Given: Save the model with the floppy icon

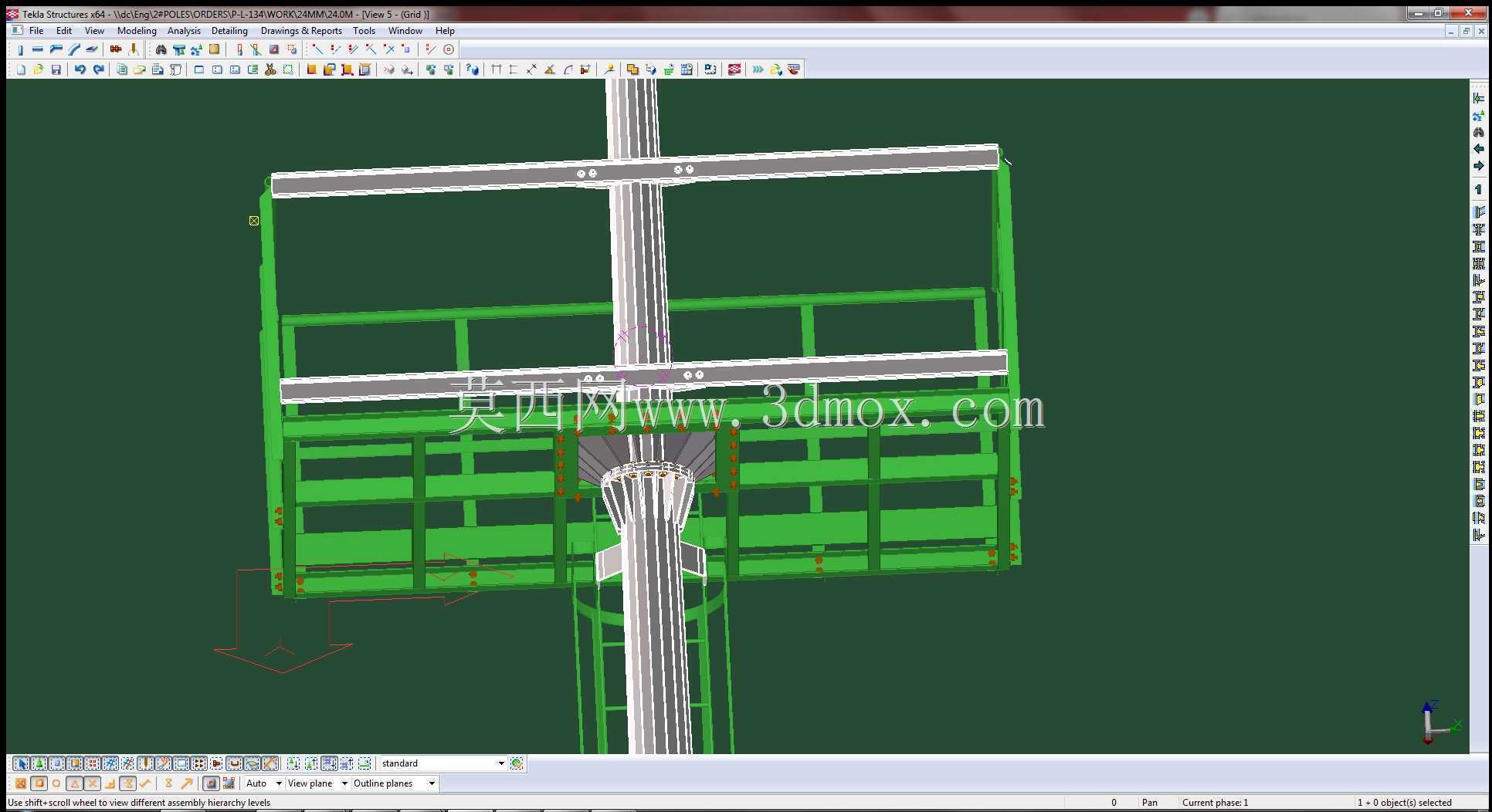Looking at the screenshot, I should coord(56,69).
